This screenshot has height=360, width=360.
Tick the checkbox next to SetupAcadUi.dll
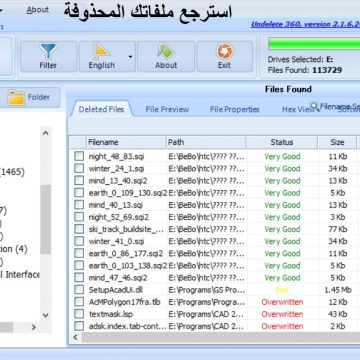[x=79, y=290]
